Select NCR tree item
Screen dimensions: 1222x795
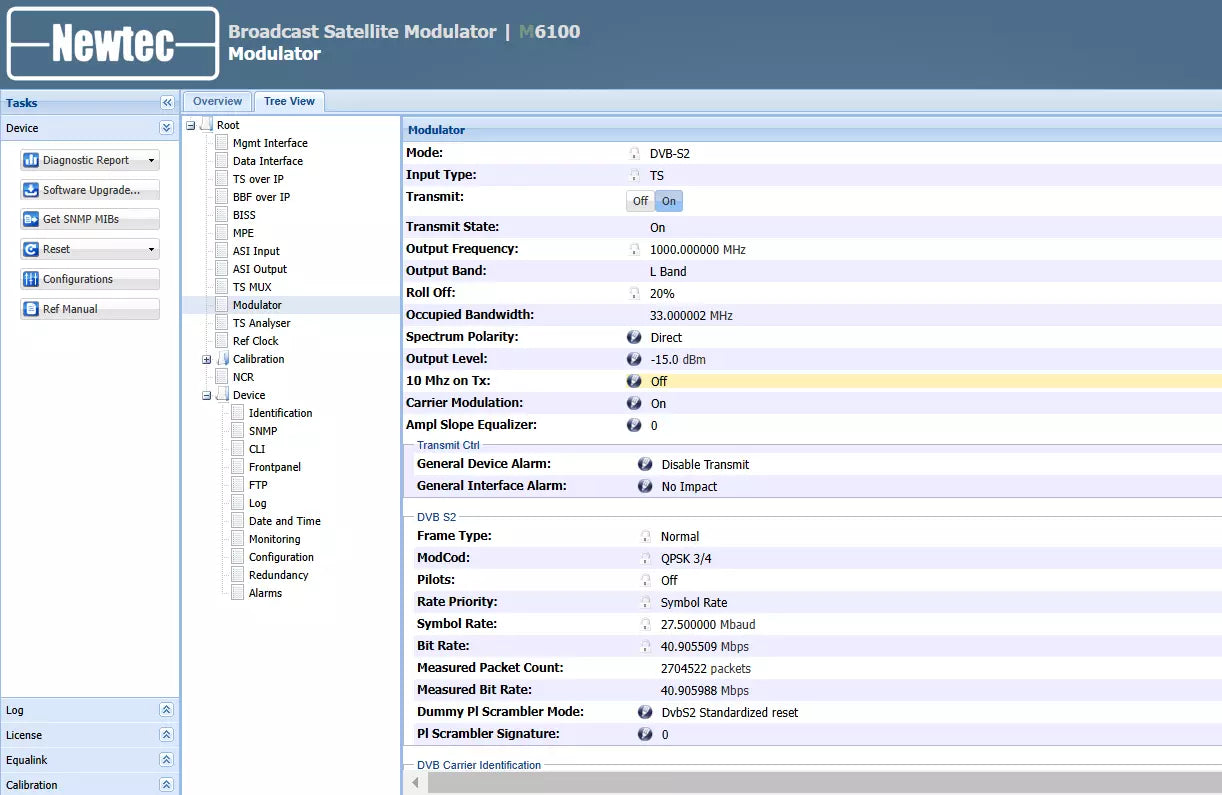[x=243, y=377]
